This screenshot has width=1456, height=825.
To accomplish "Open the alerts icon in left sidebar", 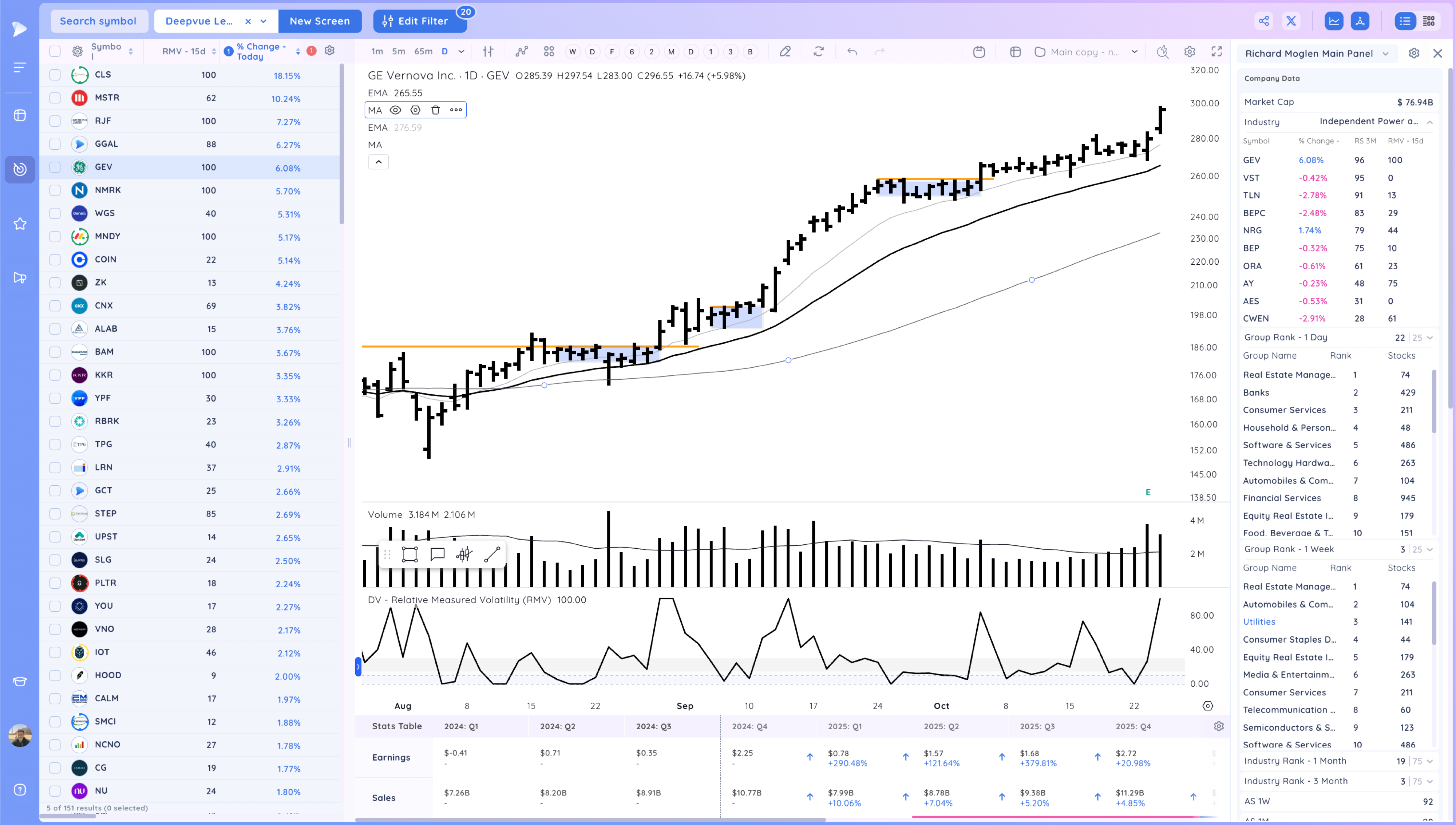I will 20,278.
